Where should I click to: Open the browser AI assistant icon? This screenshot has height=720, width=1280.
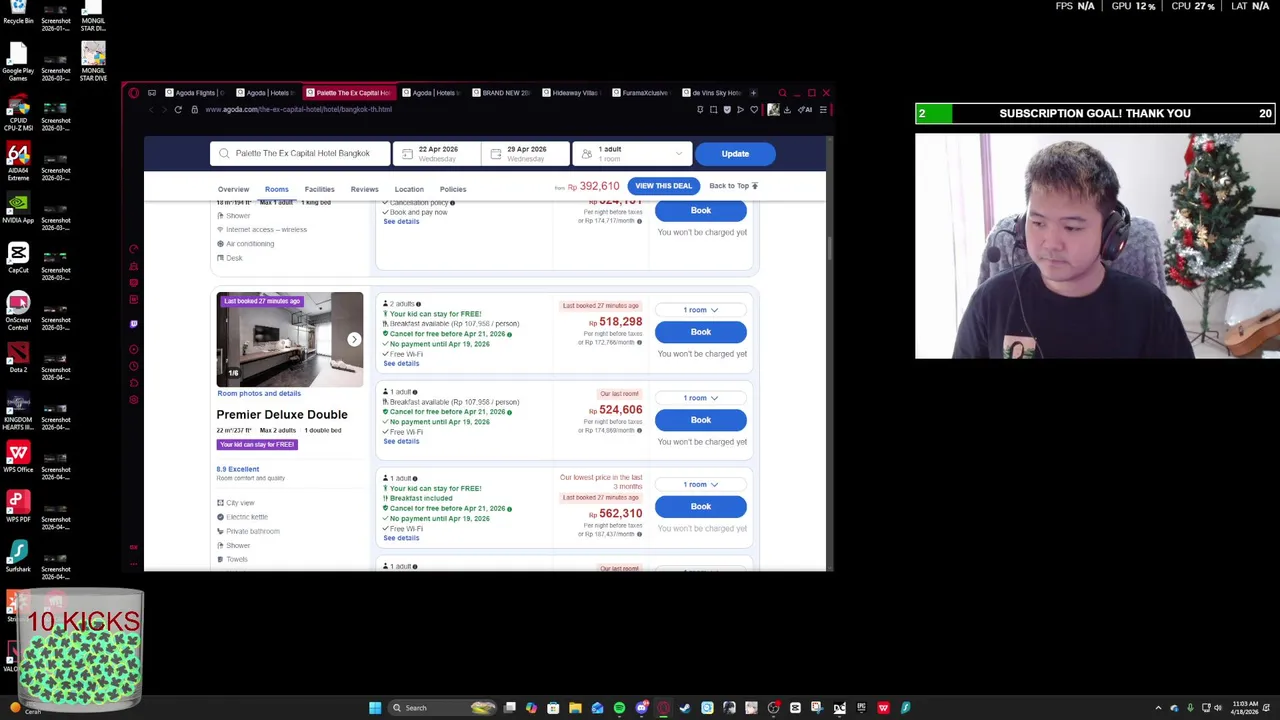click(x=806, y=109)
